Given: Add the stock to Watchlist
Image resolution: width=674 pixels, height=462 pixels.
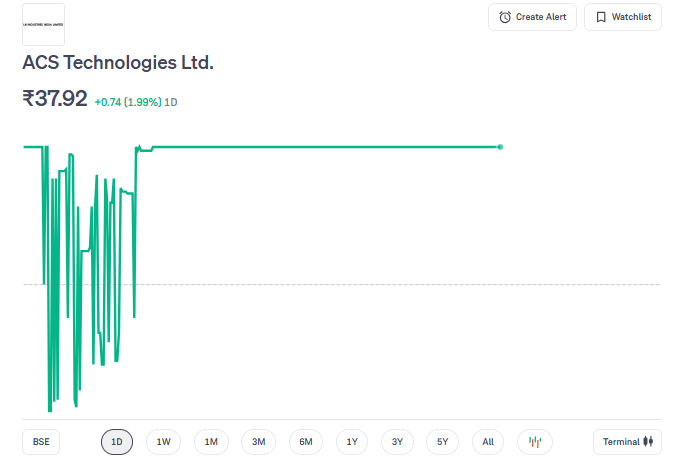Looking at the screenshot, I should [622, 17].
